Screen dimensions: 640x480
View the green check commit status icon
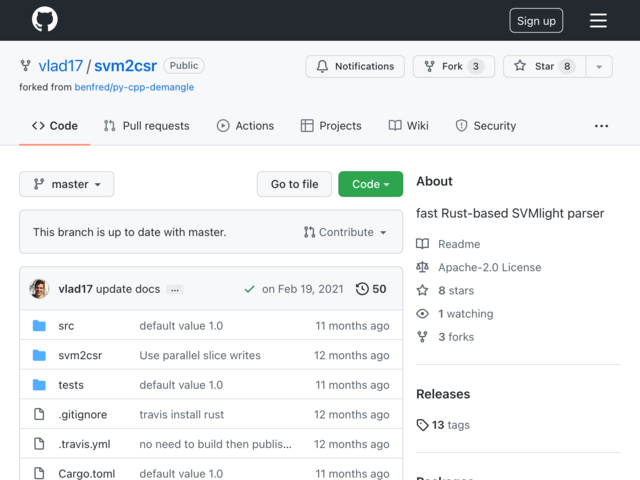click(x=249, y=289)
